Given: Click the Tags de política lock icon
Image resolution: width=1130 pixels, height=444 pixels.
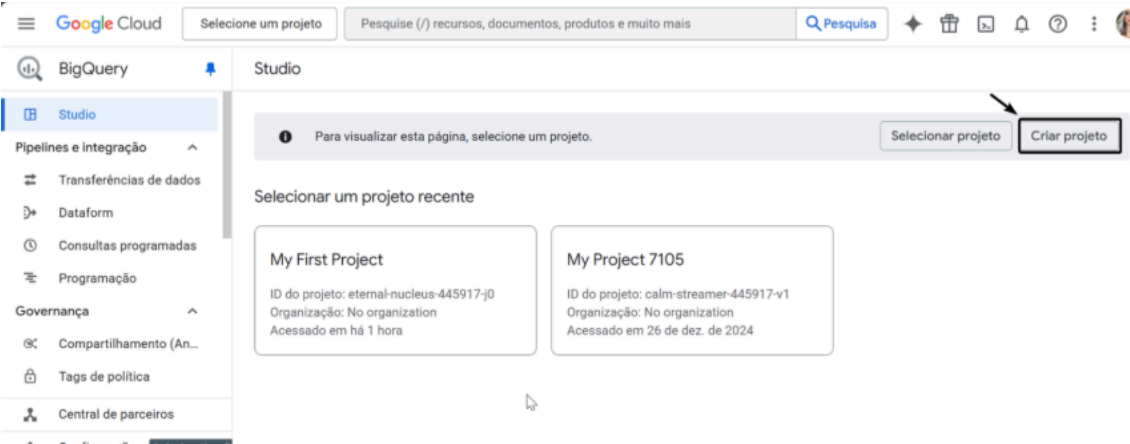Looking at the screenshot, I should coord(30,376).
